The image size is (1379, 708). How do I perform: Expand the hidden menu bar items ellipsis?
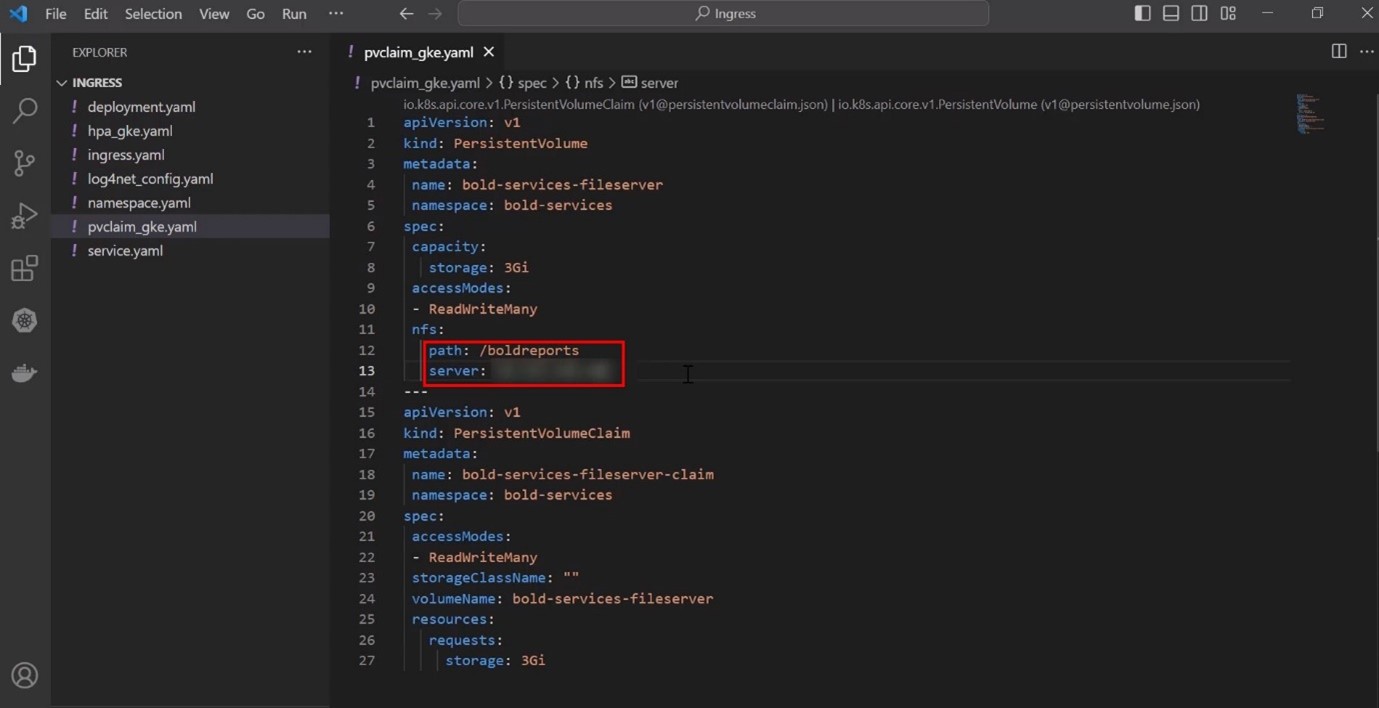336,14
